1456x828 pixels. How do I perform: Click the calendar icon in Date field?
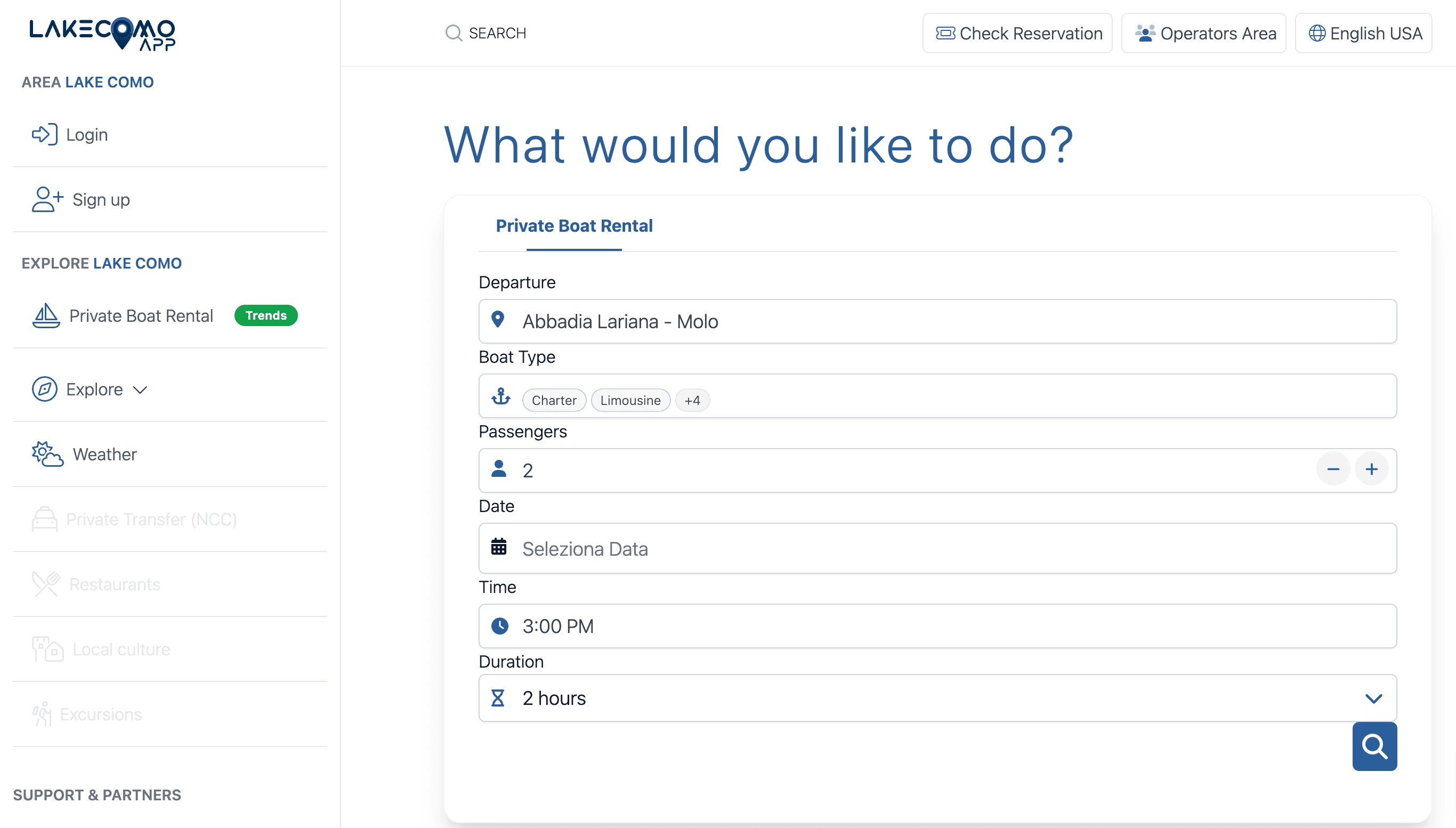point(499,548)
